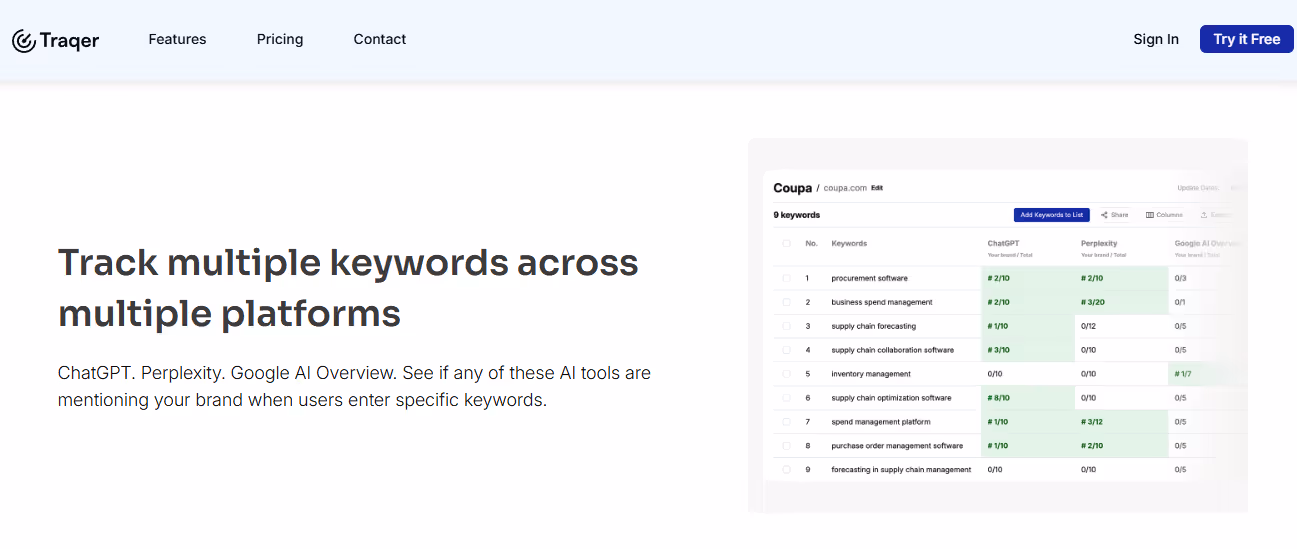Click the Try it Free button
Viewport: 1297px width, 549px height.
pyautogui.click(x=1247, y=39)
